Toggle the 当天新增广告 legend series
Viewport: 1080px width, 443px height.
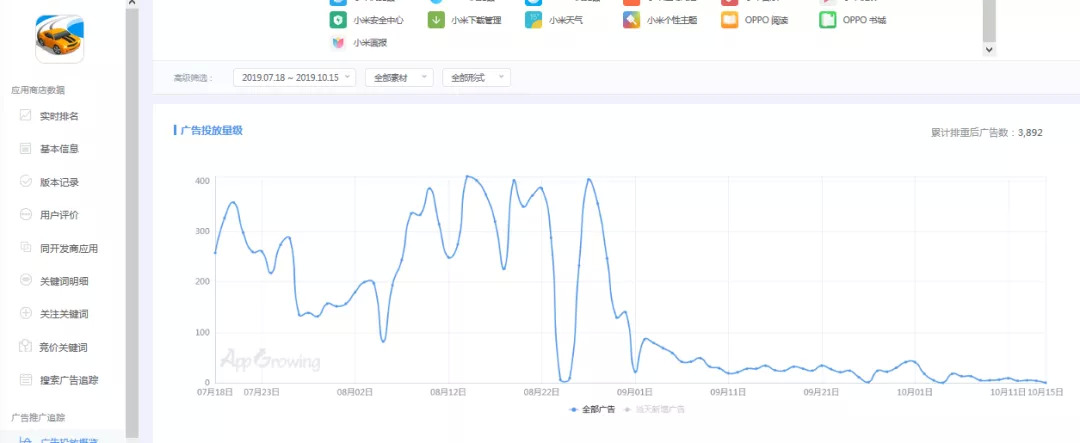654,409
